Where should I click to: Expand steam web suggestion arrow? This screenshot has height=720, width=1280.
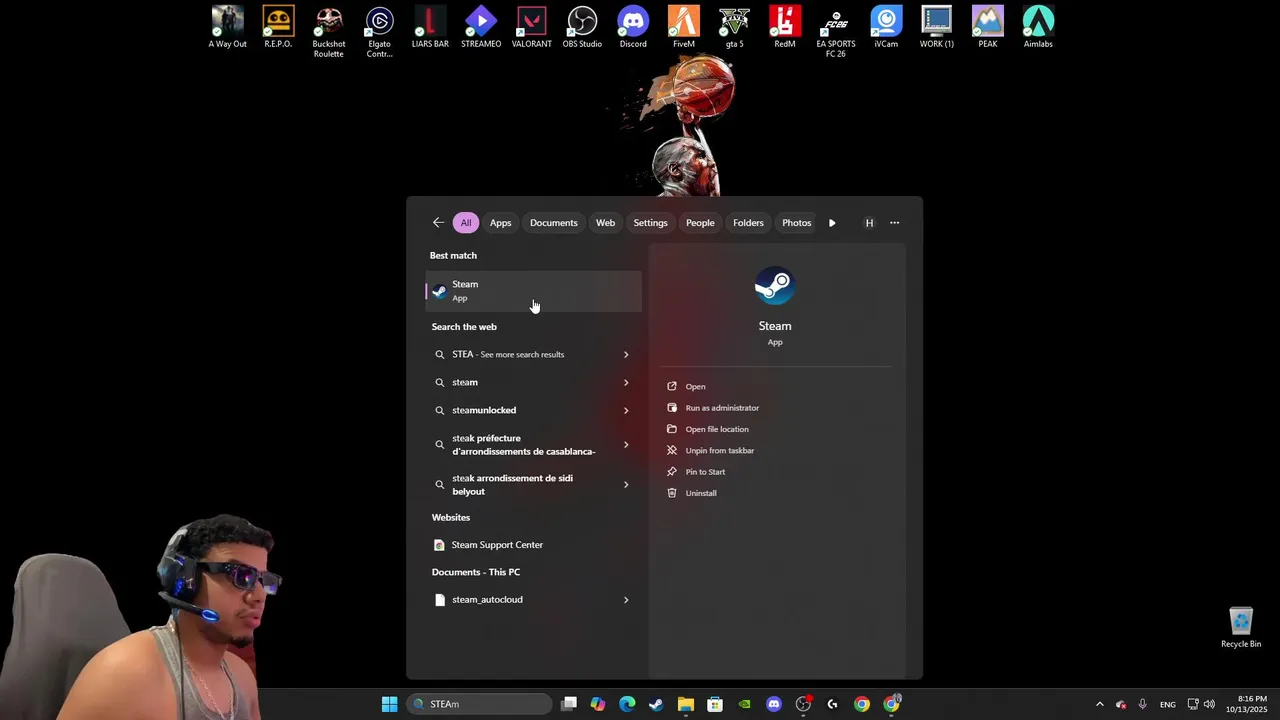(x=626, y=383)
